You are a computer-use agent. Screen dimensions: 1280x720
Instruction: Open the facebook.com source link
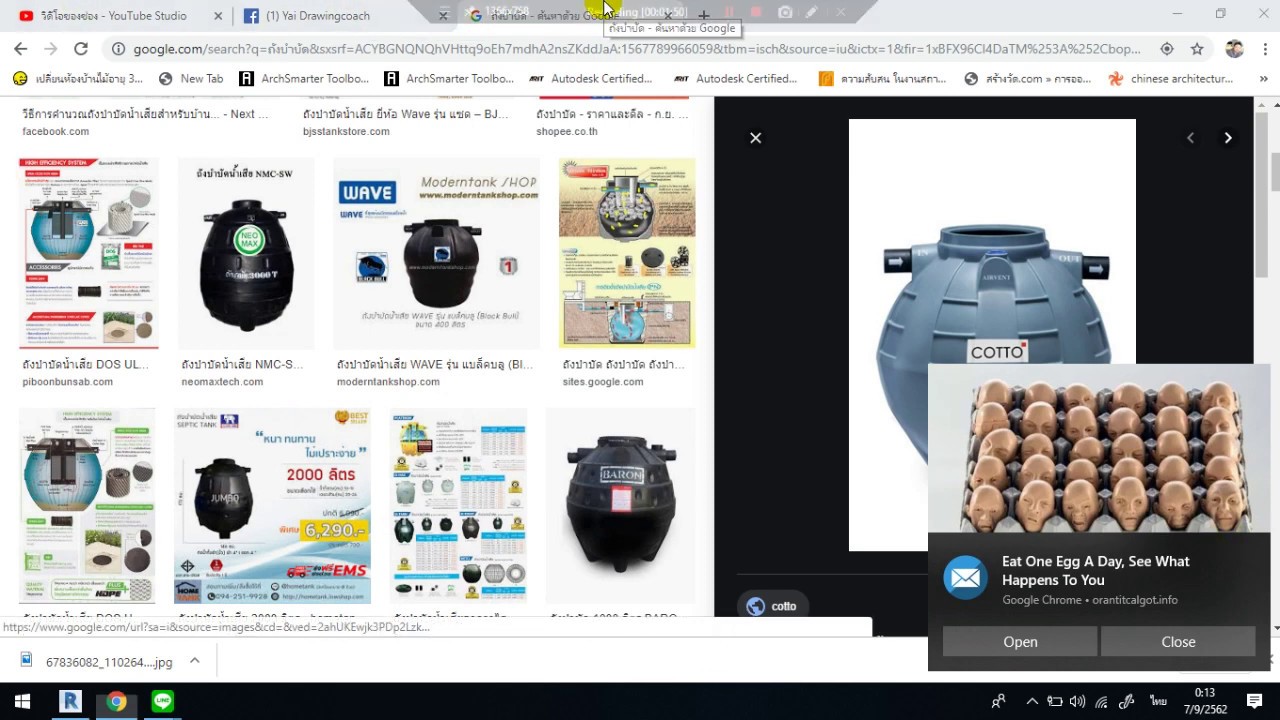click(56, 131)
